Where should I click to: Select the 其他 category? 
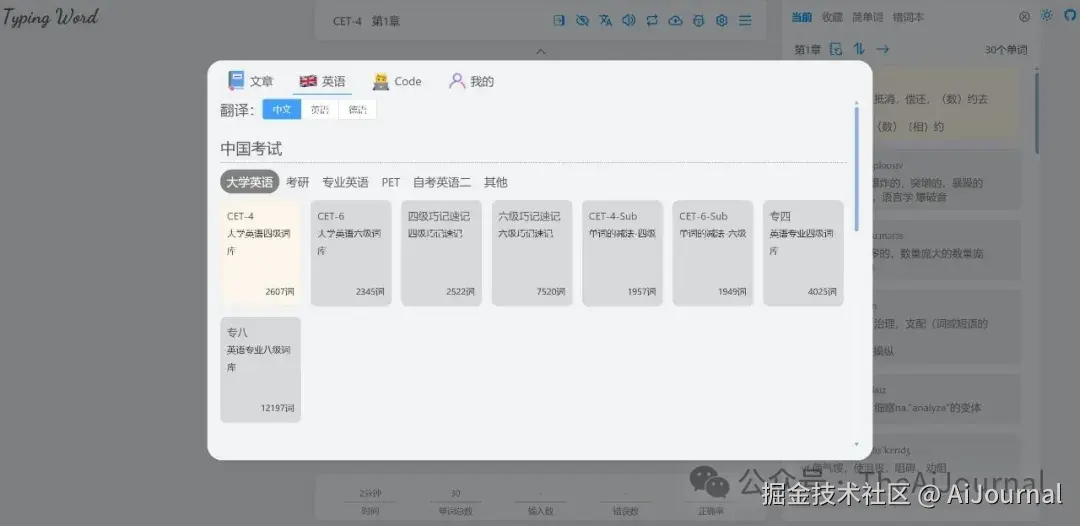495,182
